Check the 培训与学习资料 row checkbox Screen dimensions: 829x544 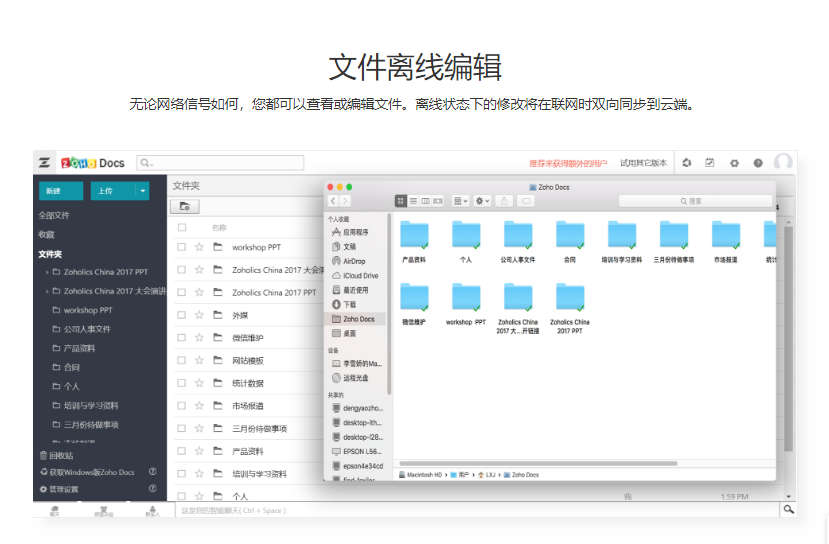click(182, 474)
